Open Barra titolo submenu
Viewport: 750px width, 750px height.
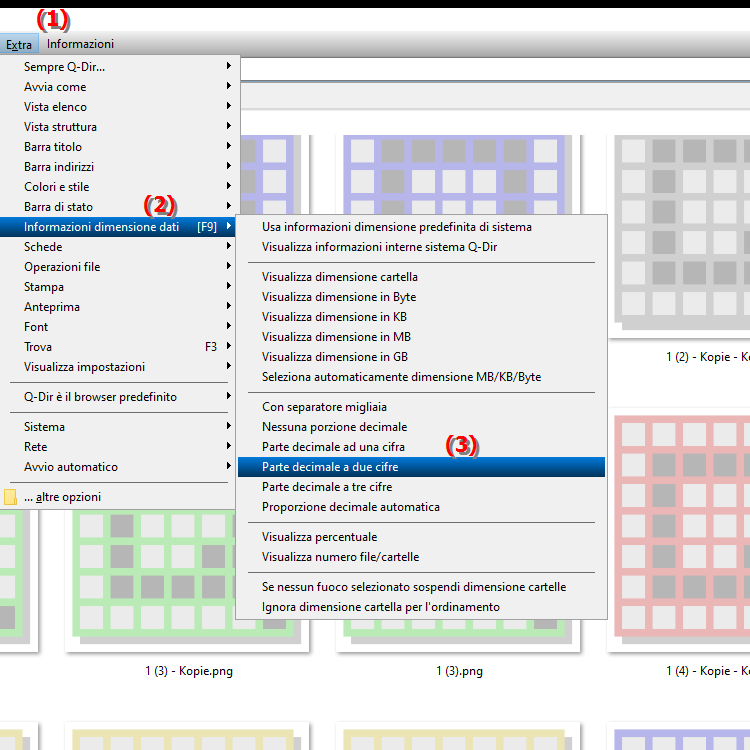[118, 147]
